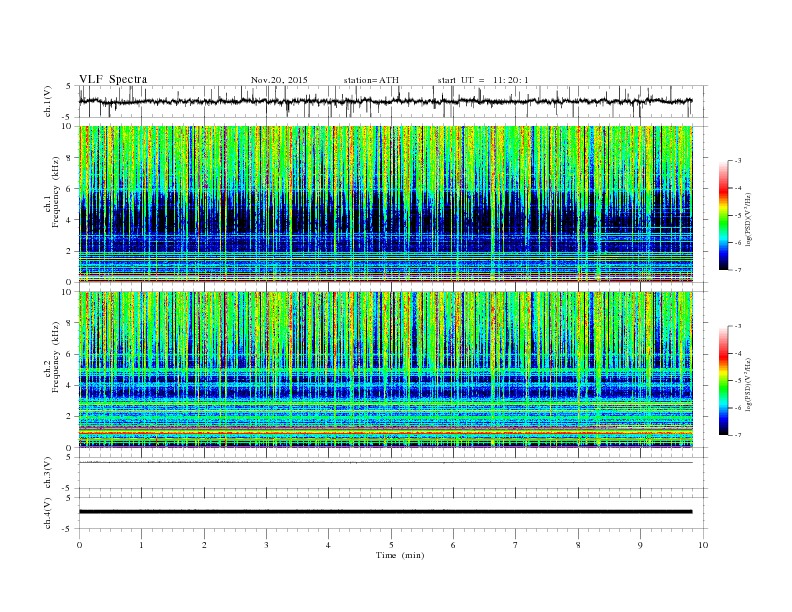Click time axis tick label "8"
792x612 pixels.
pos(578,545)
